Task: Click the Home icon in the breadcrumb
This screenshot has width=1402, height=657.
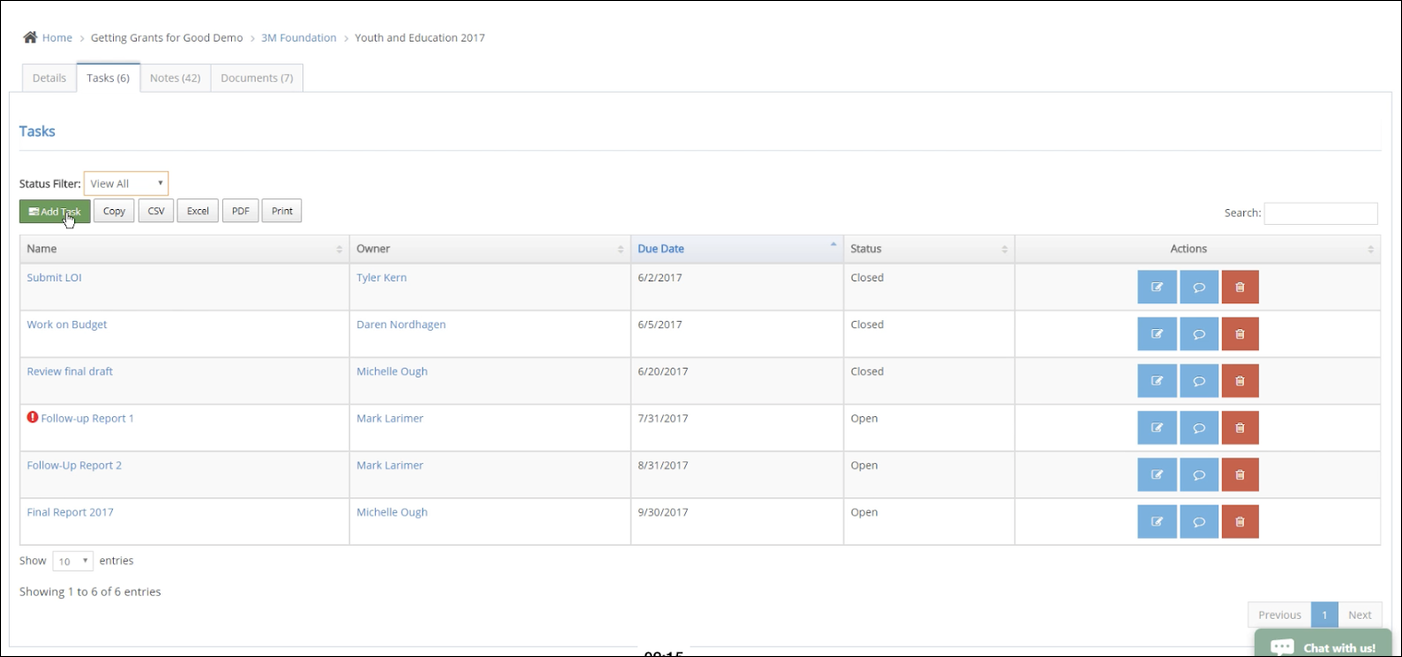Action: coord(29,37)
